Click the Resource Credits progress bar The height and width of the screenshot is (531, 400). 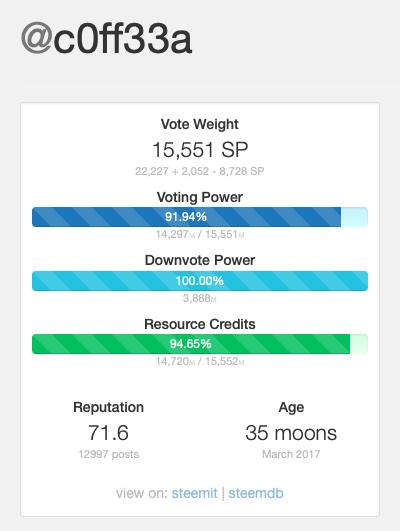point(200,344)
